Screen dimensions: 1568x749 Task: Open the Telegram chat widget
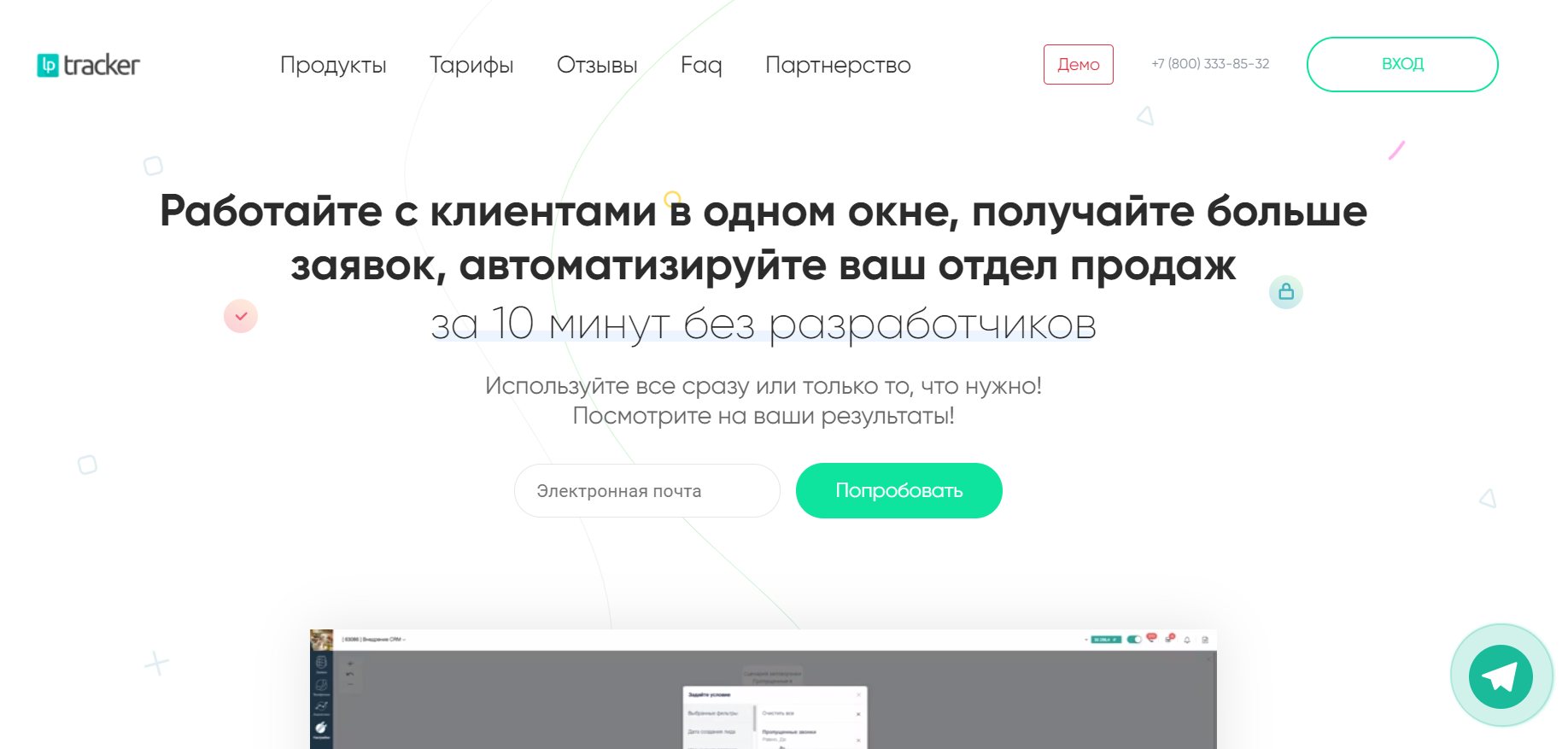[1501, 676]
